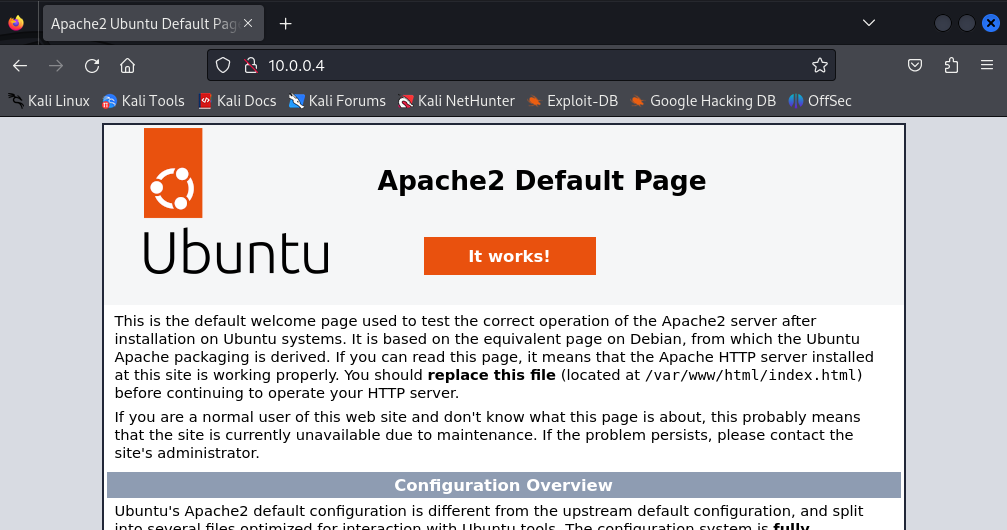Open the OffSec bookmark
Viewport: 1007px width, 530px height.
(820, 101)
